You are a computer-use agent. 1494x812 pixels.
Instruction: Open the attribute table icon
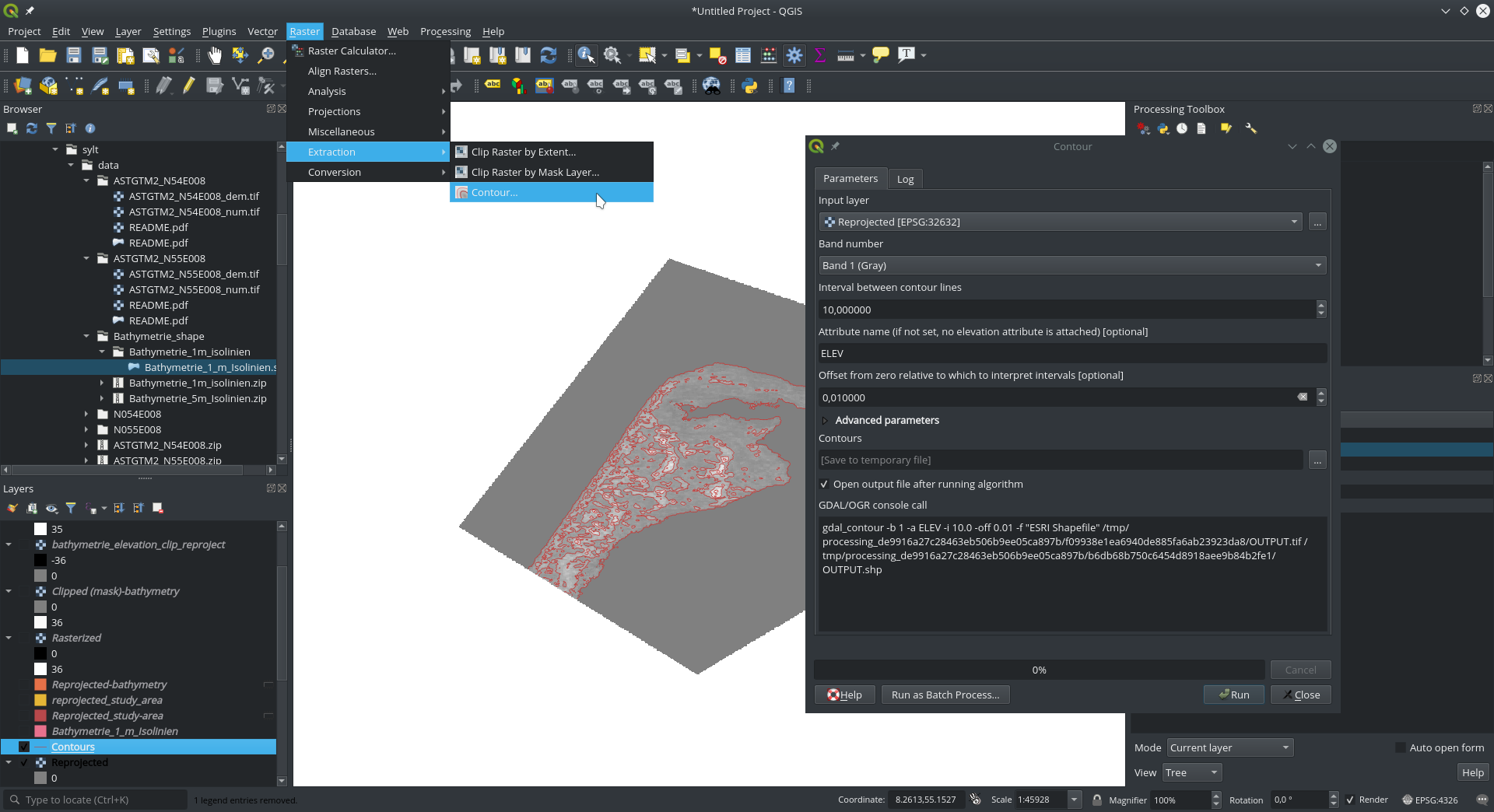[x=743, y=55]
